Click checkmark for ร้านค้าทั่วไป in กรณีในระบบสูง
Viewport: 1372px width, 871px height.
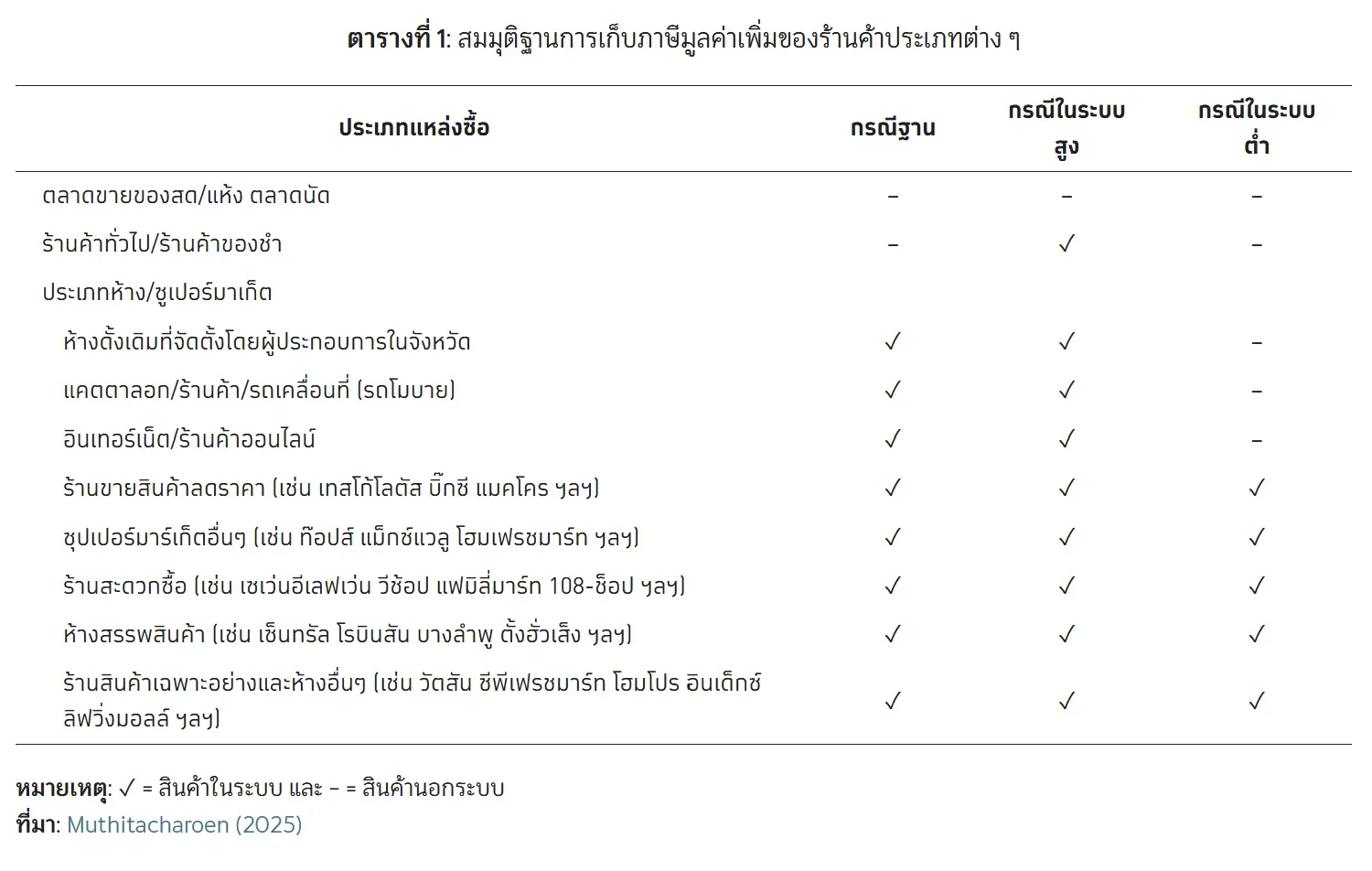coord(1067,244)
